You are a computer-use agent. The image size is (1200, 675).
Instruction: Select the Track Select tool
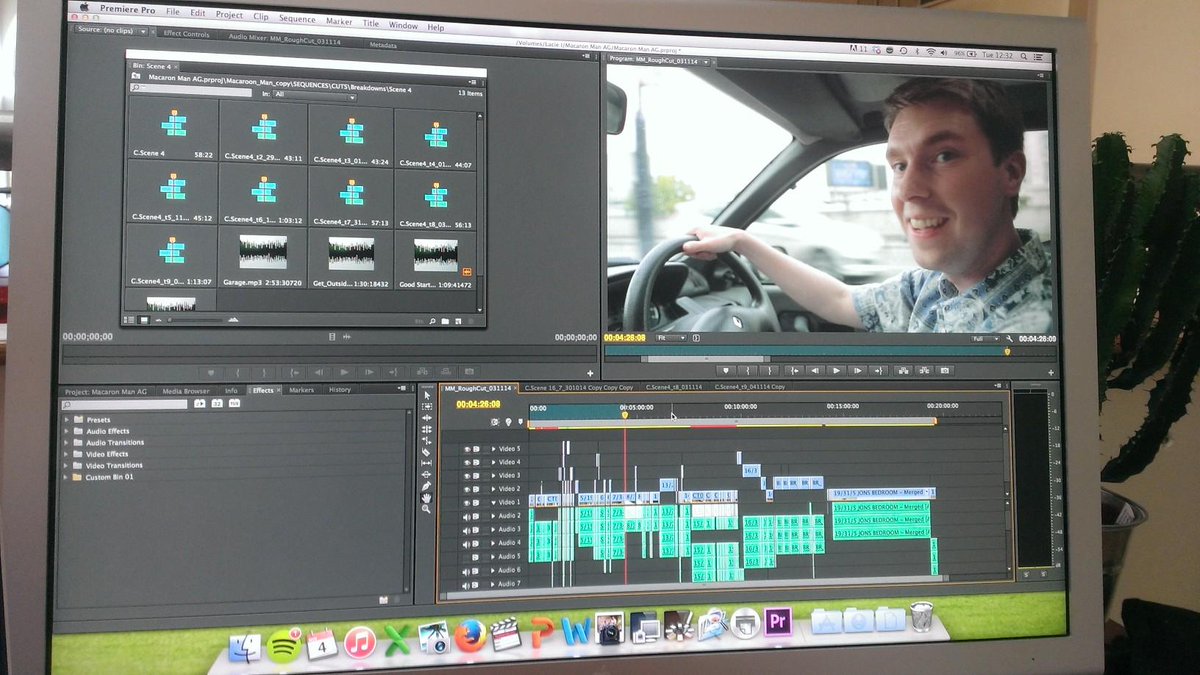coord(426,407)
